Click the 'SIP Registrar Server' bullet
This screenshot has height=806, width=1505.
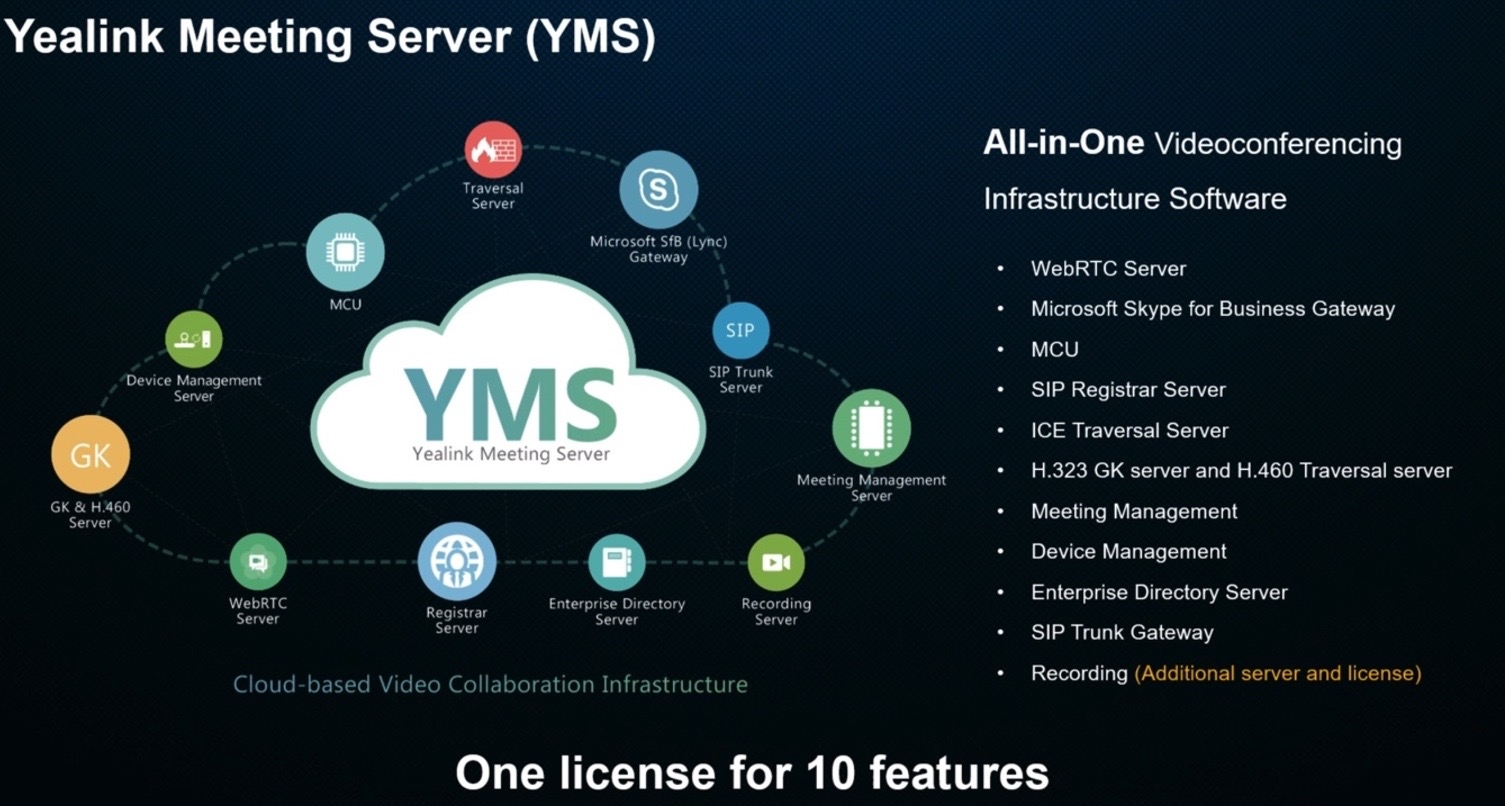click(1128, 390)
